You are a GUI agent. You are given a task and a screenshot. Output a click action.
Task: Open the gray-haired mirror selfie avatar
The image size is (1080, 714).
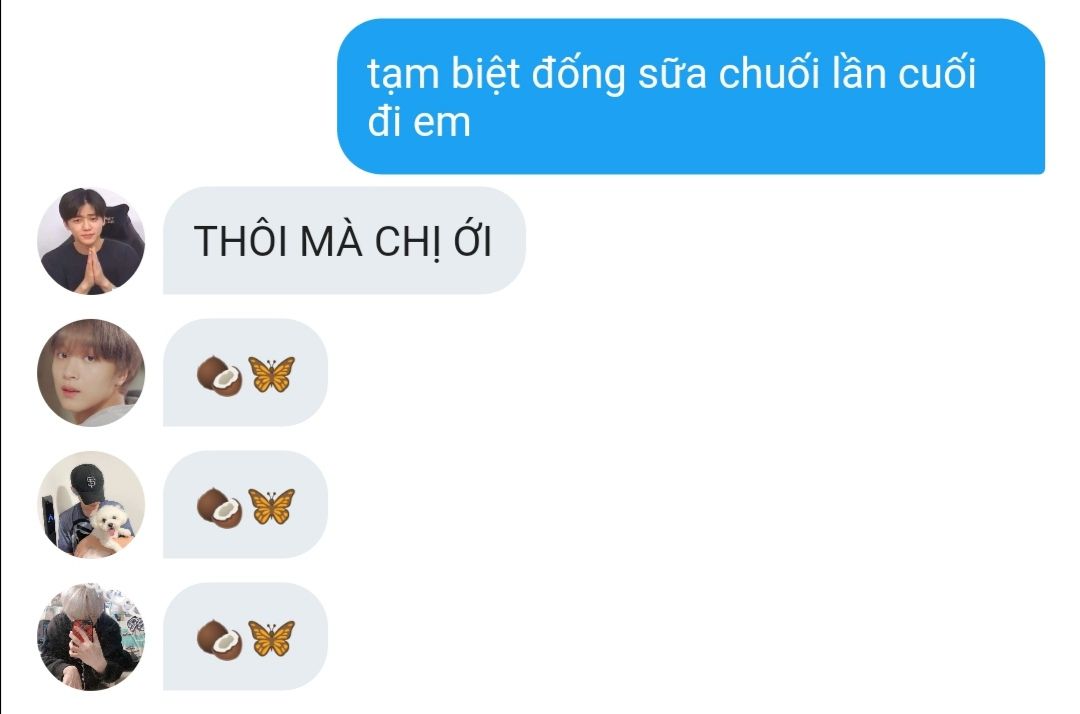91,637
